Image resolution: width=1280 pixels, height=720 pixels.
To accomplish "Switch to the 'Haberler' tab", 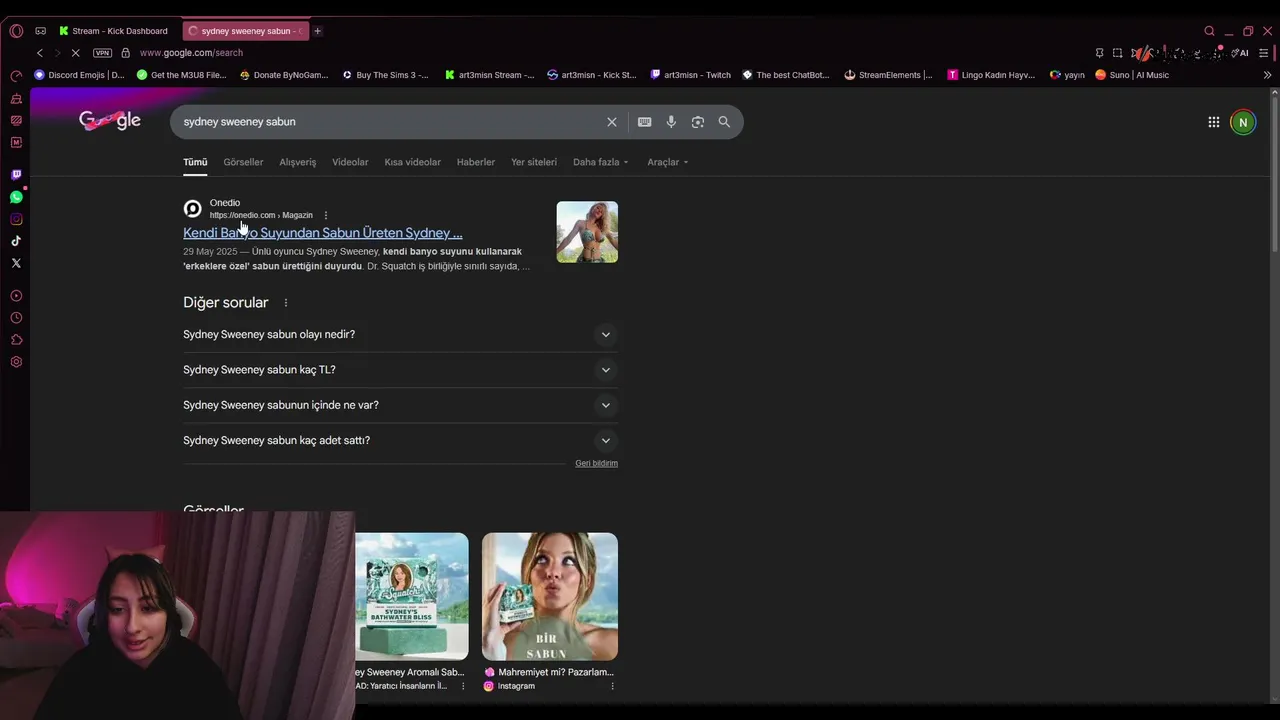I will tap(476, 162).
